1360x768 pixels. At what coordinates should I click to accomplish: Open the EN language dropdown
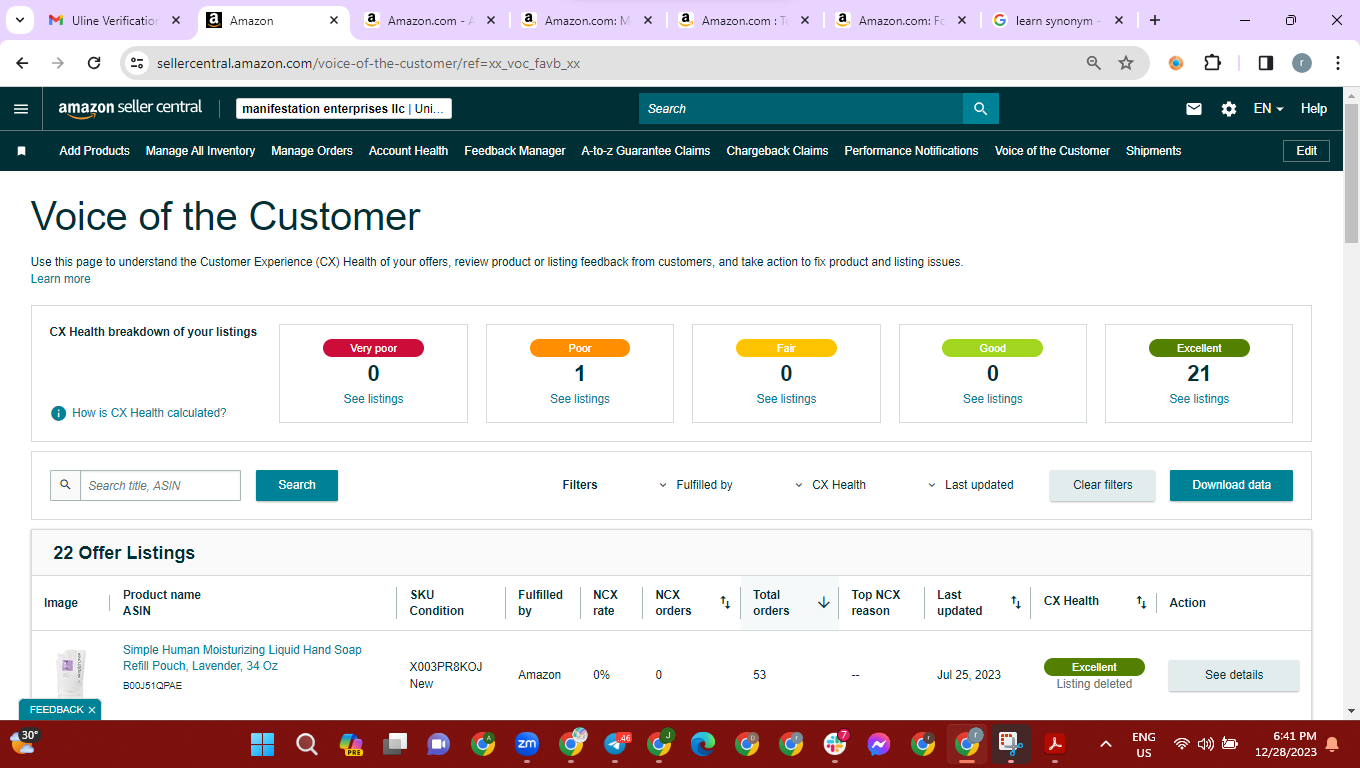tap(1269, 109)
